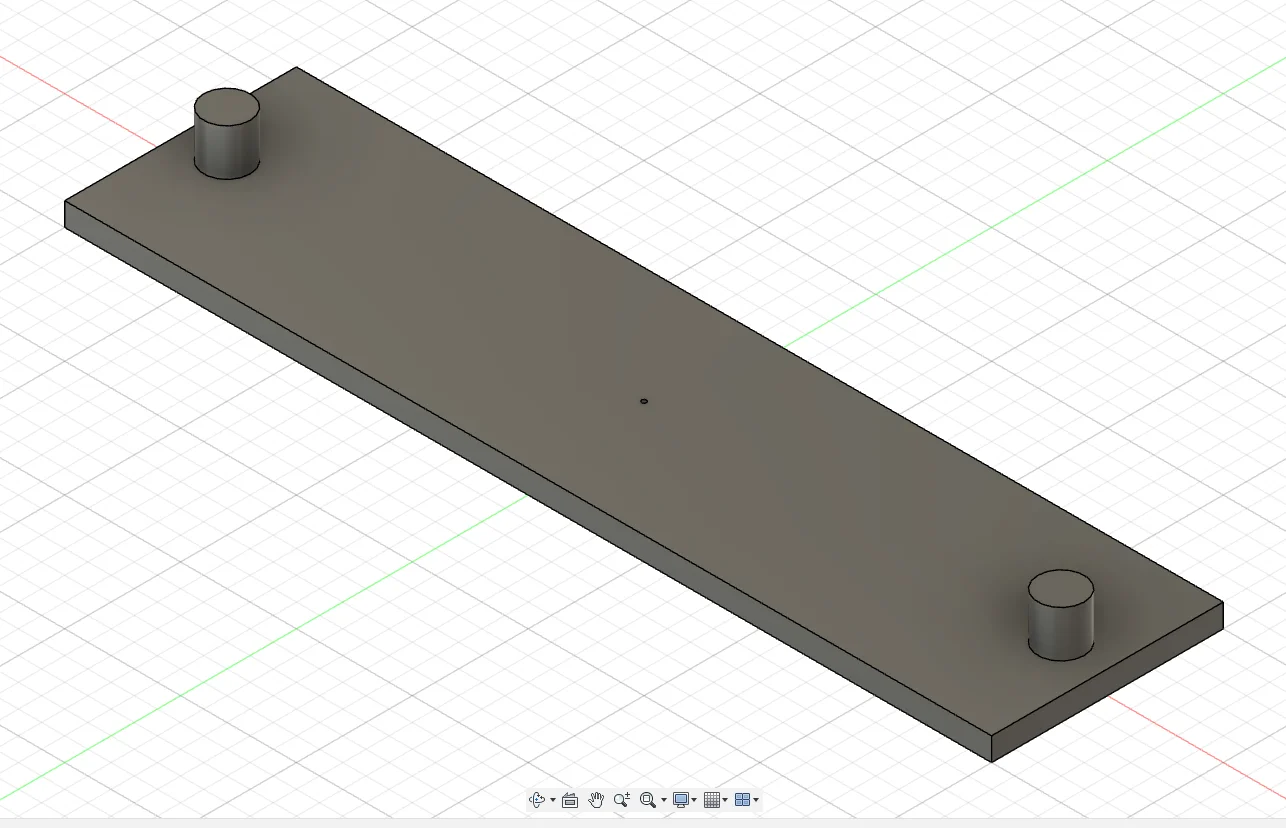Select curved side of the right cylinder

[1061, 630]
